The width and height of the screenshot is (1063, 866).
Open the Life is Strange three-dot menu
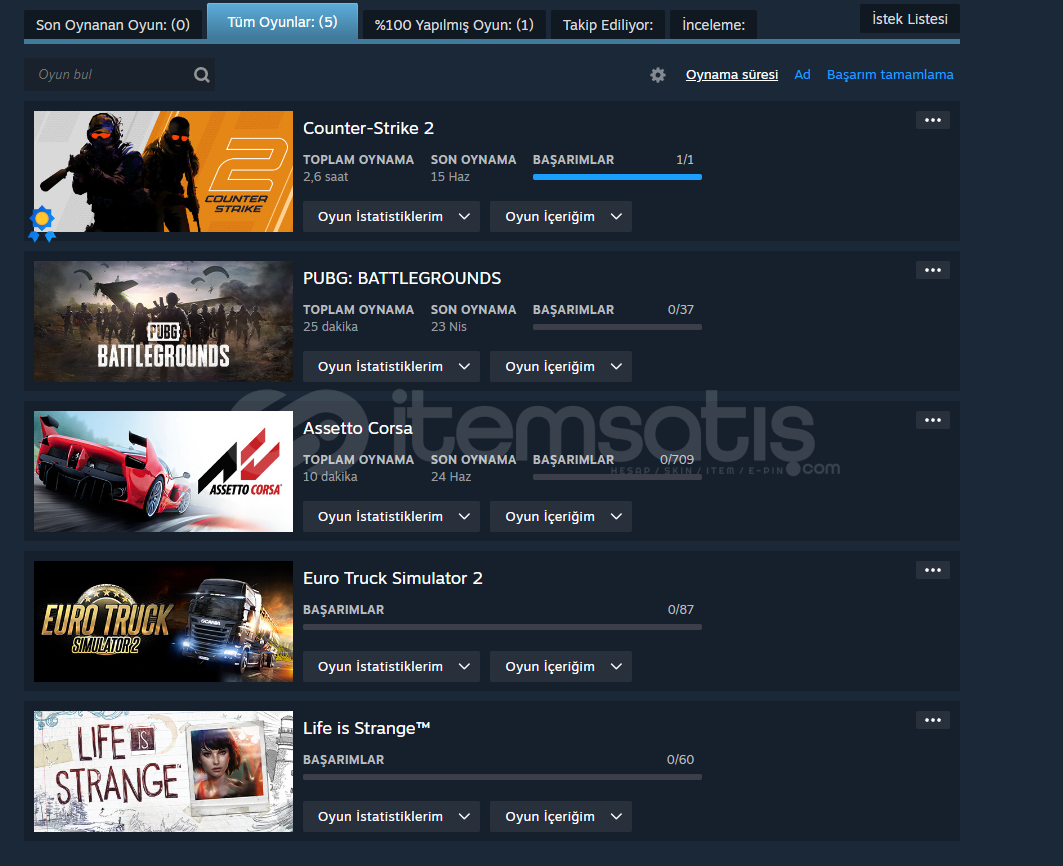(933, 720)
